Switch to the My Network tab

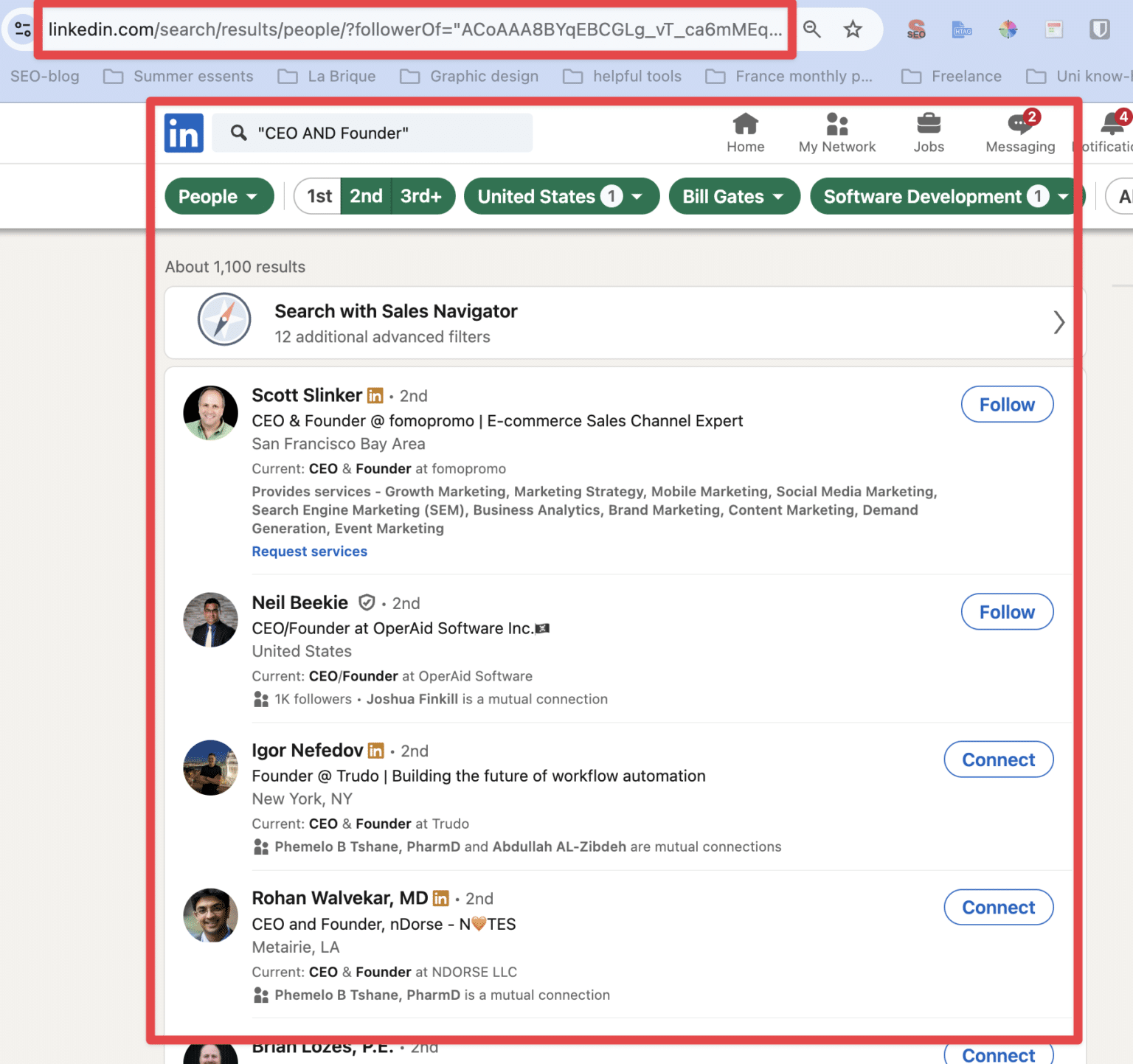(x=836, y=133)
